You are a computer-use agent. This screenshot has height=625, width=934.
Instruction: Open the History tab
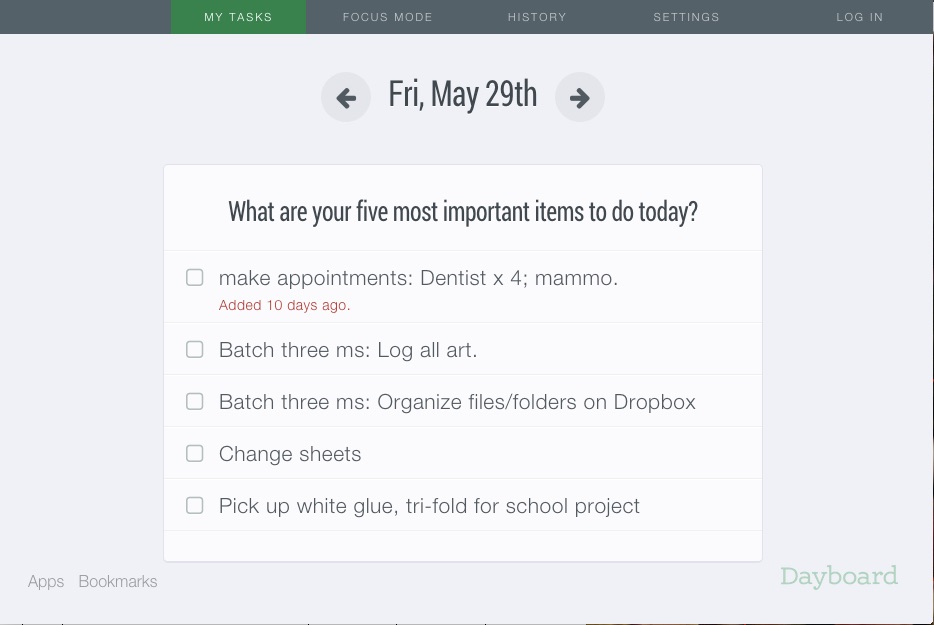[x=537, y=17]
